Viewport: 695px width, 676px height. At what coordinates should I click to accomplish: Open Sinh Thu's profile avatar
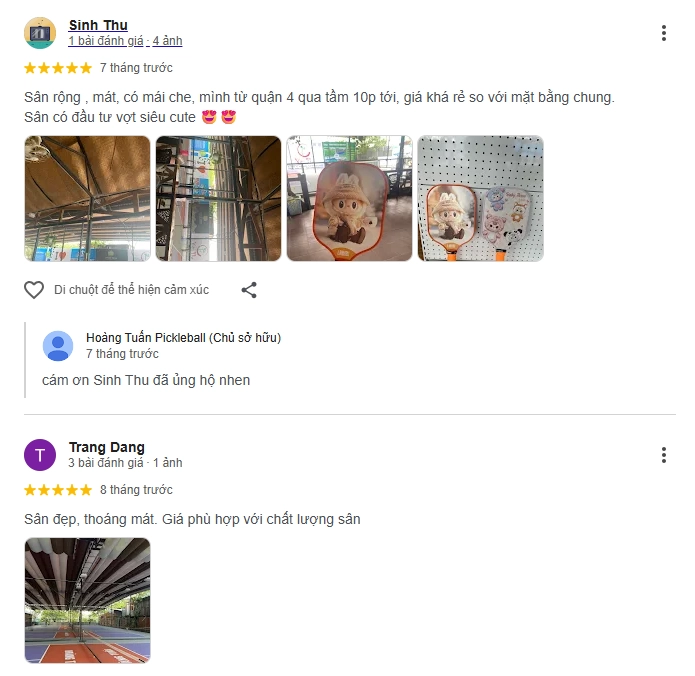[40, 33]
